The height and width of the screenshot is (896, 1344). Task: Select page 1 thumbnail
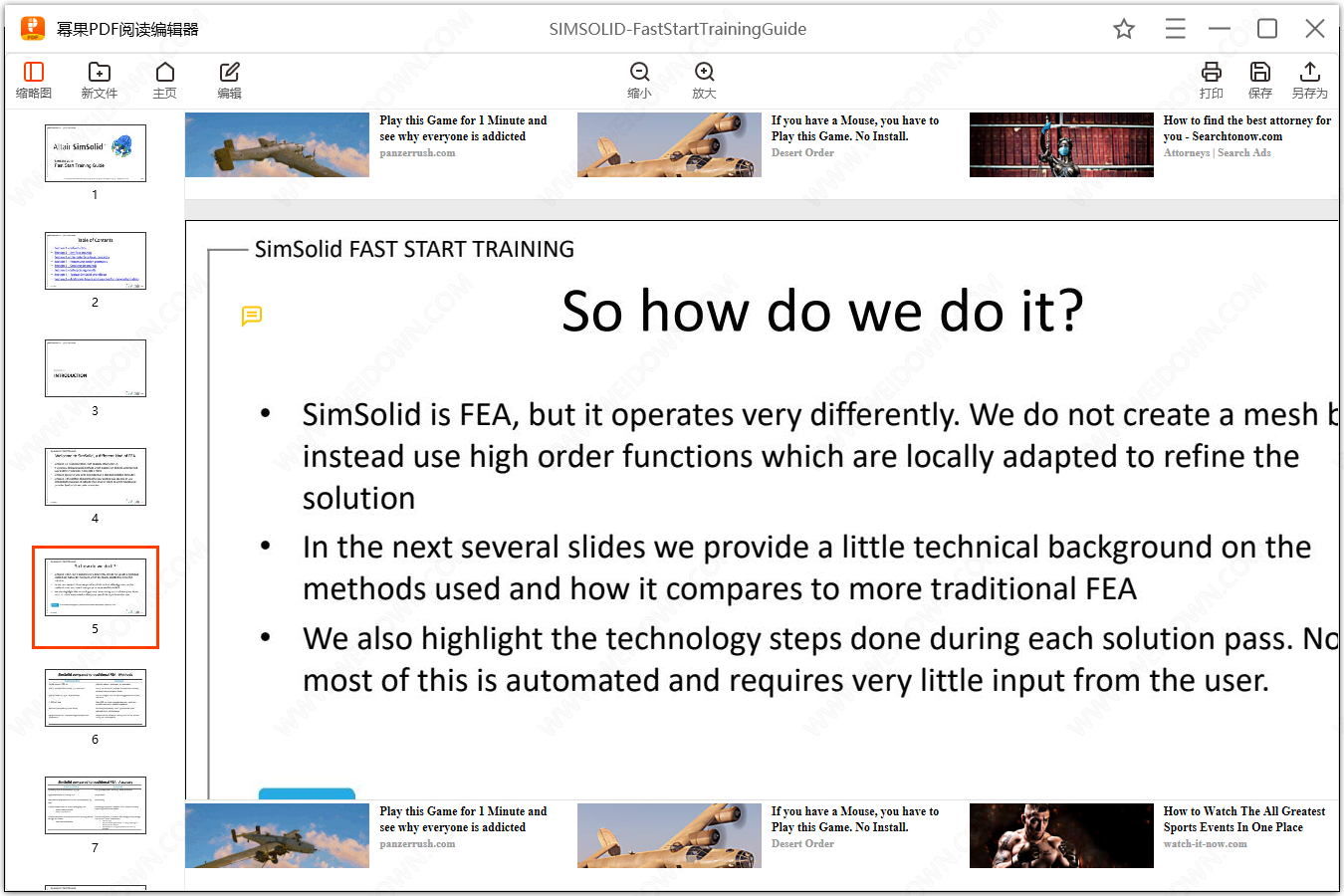pyautogui.click(x=96, y=153)
